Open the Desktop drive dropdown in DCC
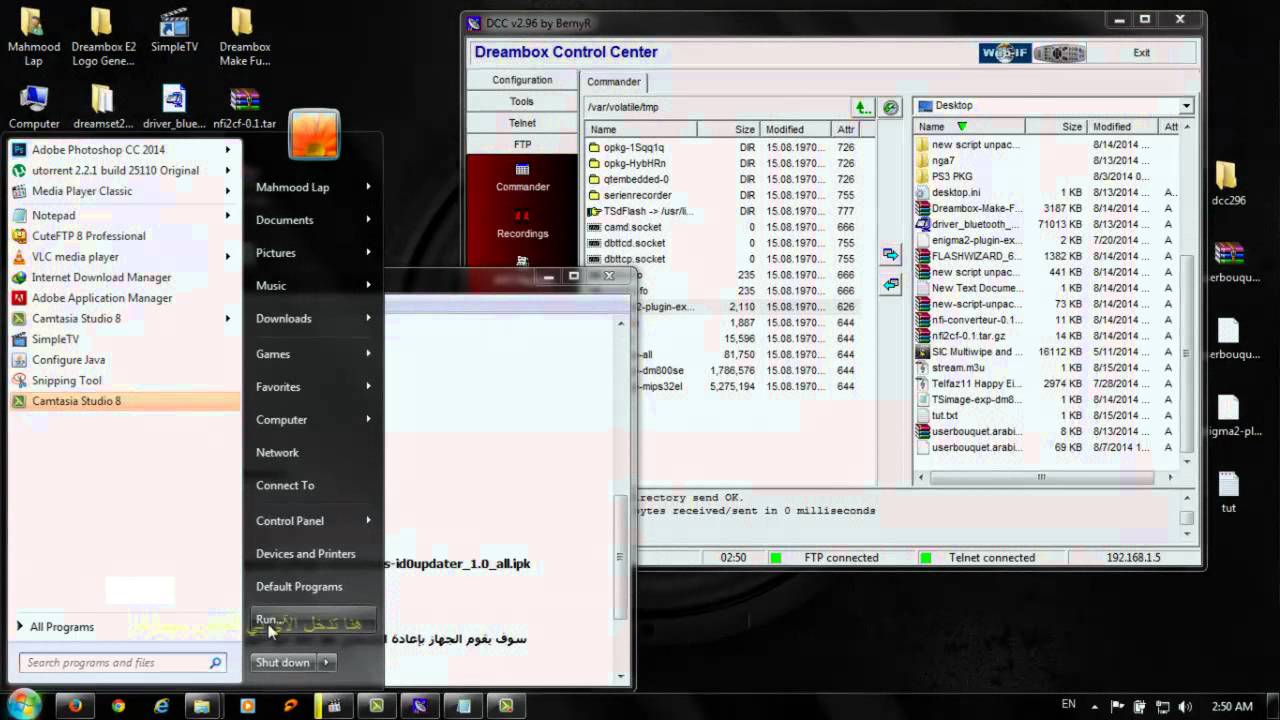 [1186, 106]
